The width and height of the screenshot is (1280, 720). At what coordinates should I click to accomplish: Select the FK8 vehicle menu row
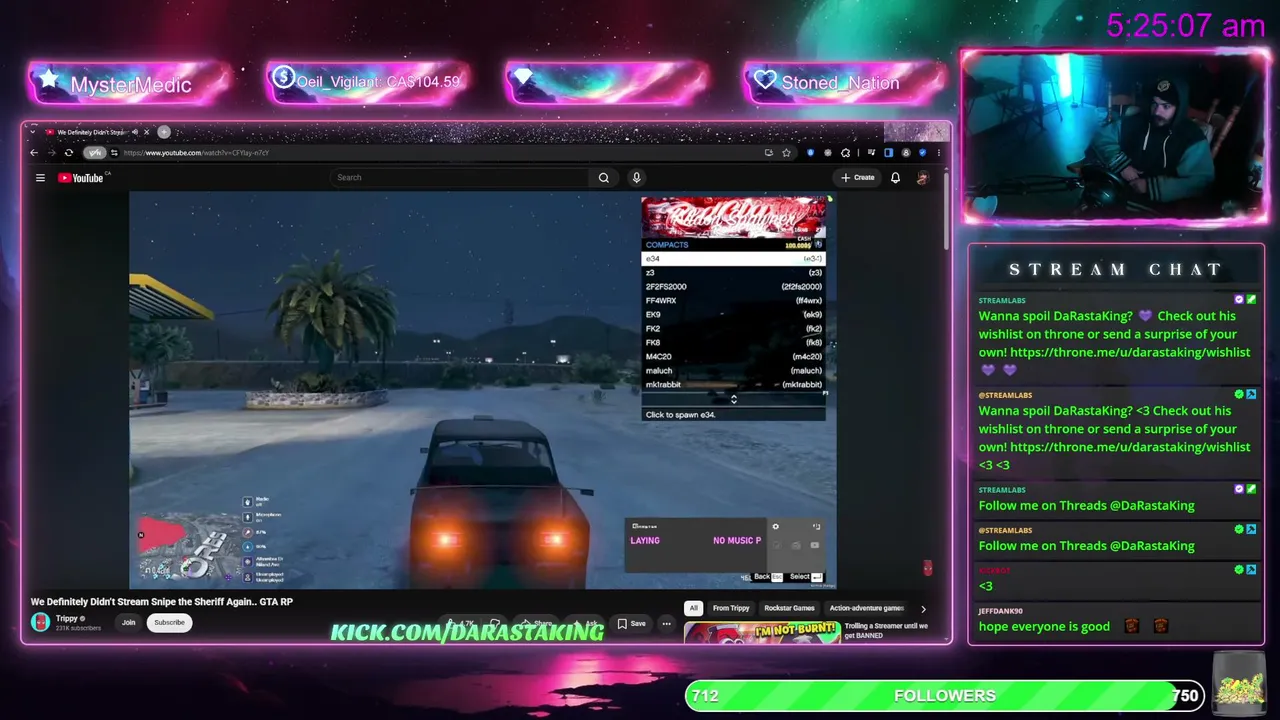click(733, 343)
